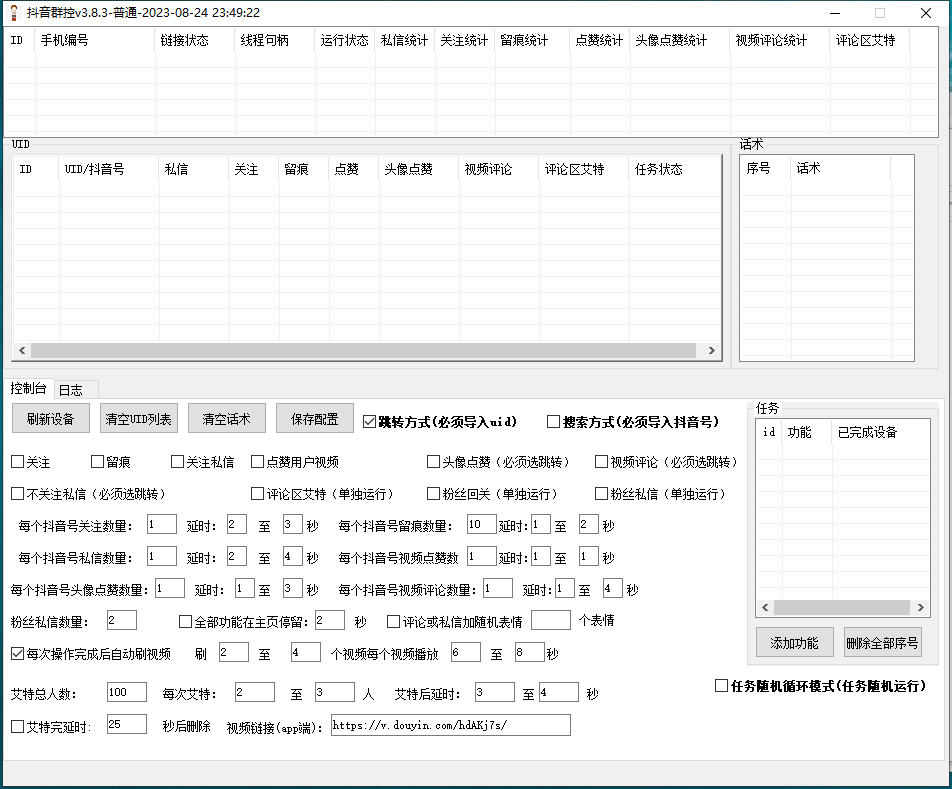Click 保存配置 to save settings
This screenshot has width=952, height=789.
pyautogui.click(x=314, y=419)
